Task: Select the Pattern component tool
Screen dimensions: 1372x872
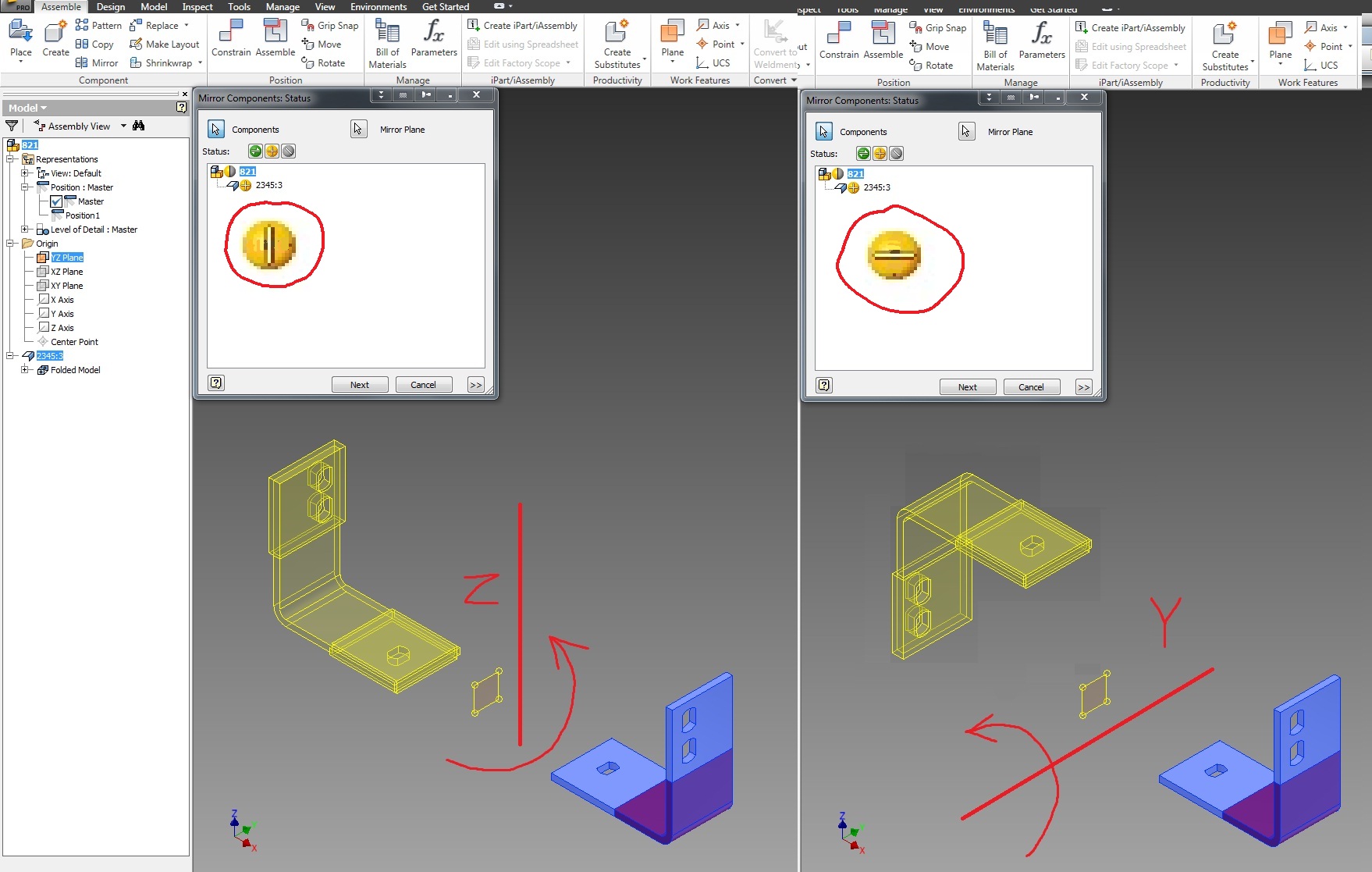Action: point(98,25)
